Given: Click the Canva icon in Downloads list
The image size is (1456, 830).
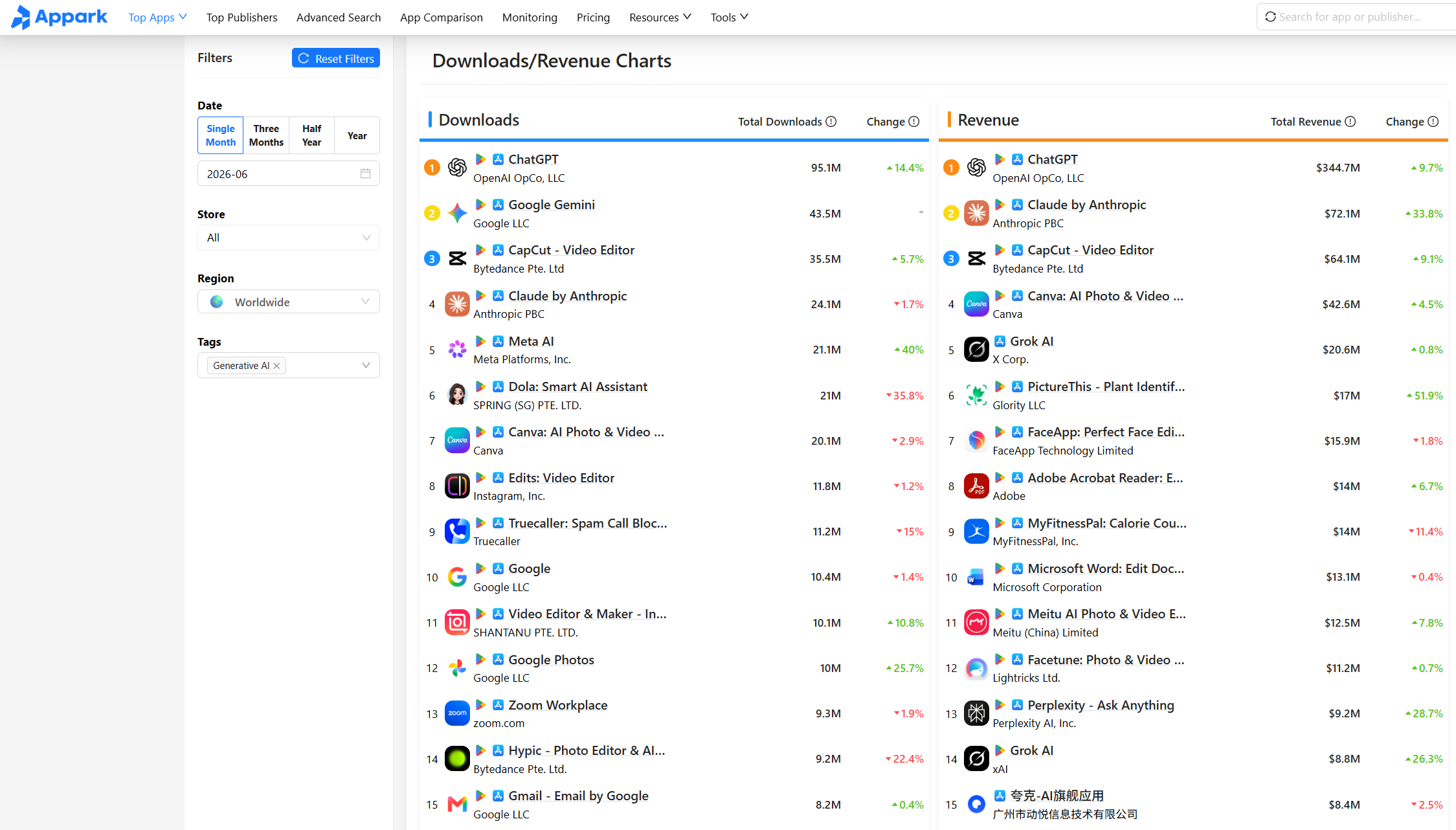Looking at the screenshot, I should point(457,441).
